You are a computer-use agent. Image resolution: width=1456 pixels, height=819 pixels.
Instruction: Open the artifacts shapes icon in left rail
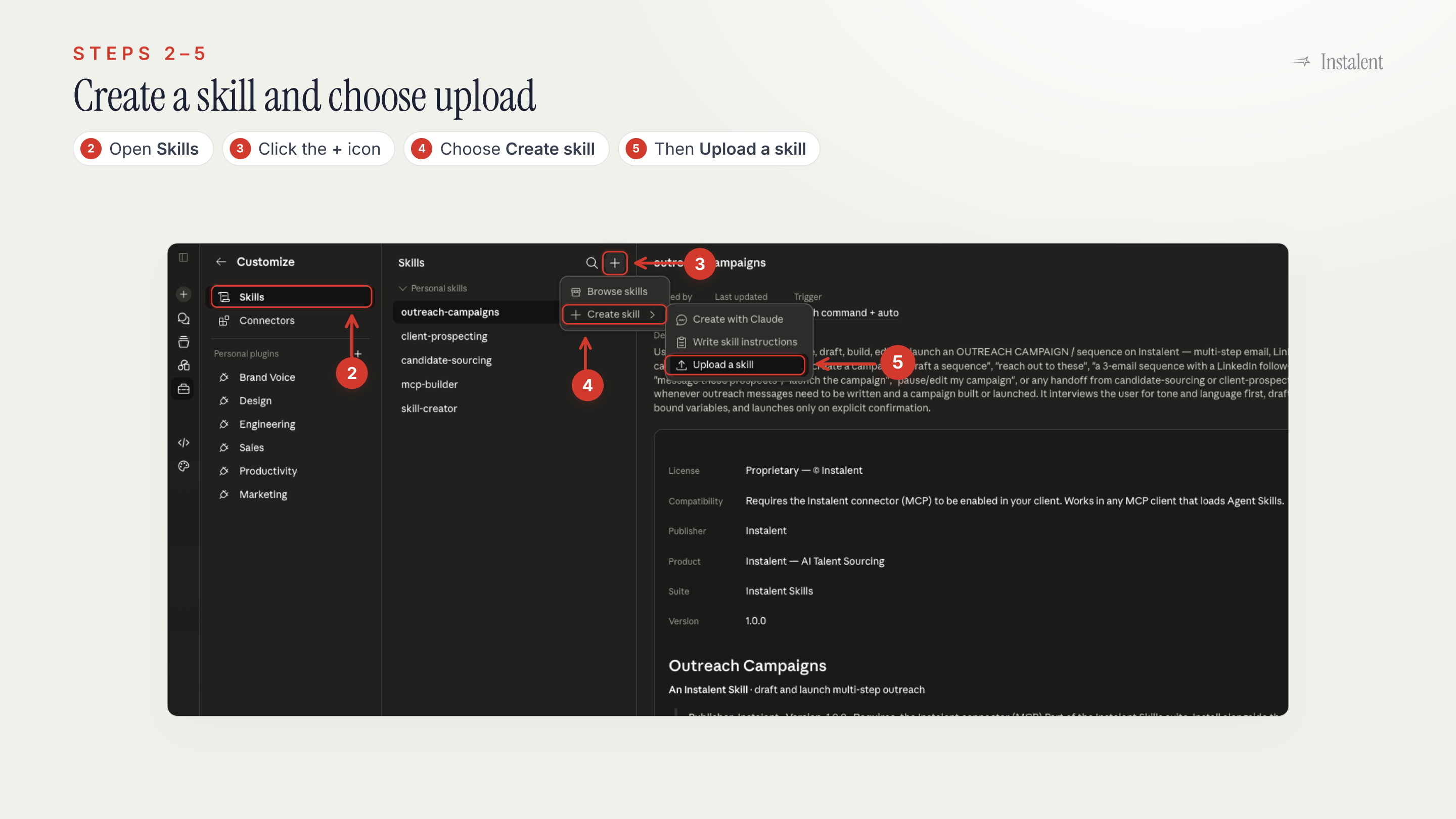[183, 365]
